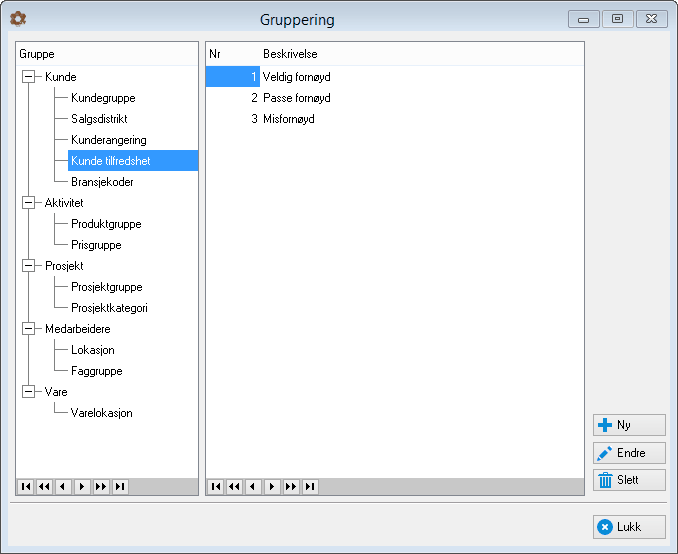The image size is (678, 554).
Task: Click the Aktivitet root node label
Action: [x=64, y=203]
